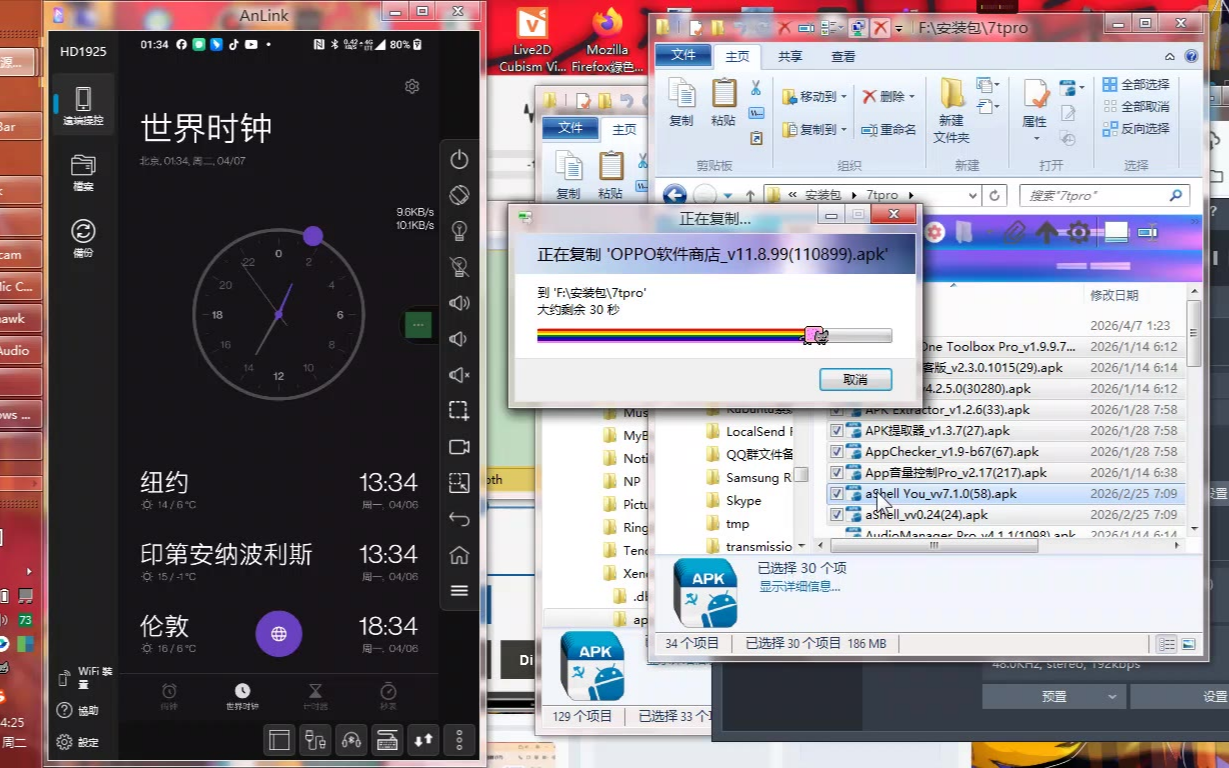Image resolution: width=1229 pixels, height=768 pixels.
Task: Open the address bar path history dropdown
Action: click(x=972, y=196)
